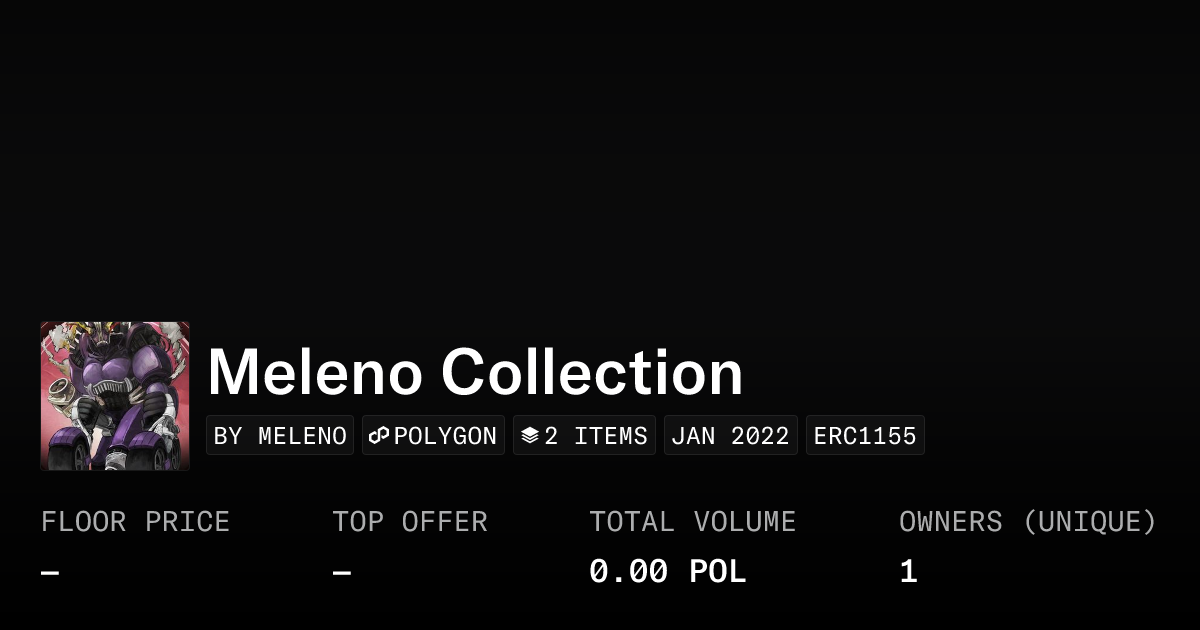
Task: Click the 2 ITEMS count text
Action: point(596,436)
